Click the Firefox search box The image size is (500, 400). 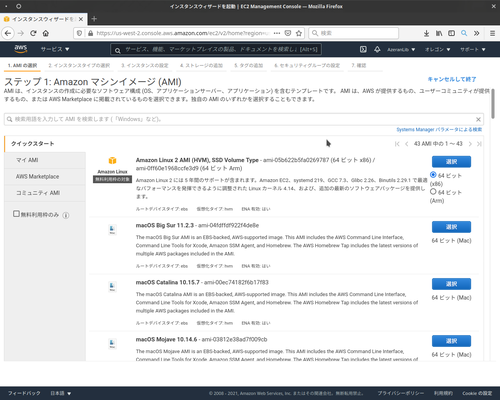(x=354, y=33)
